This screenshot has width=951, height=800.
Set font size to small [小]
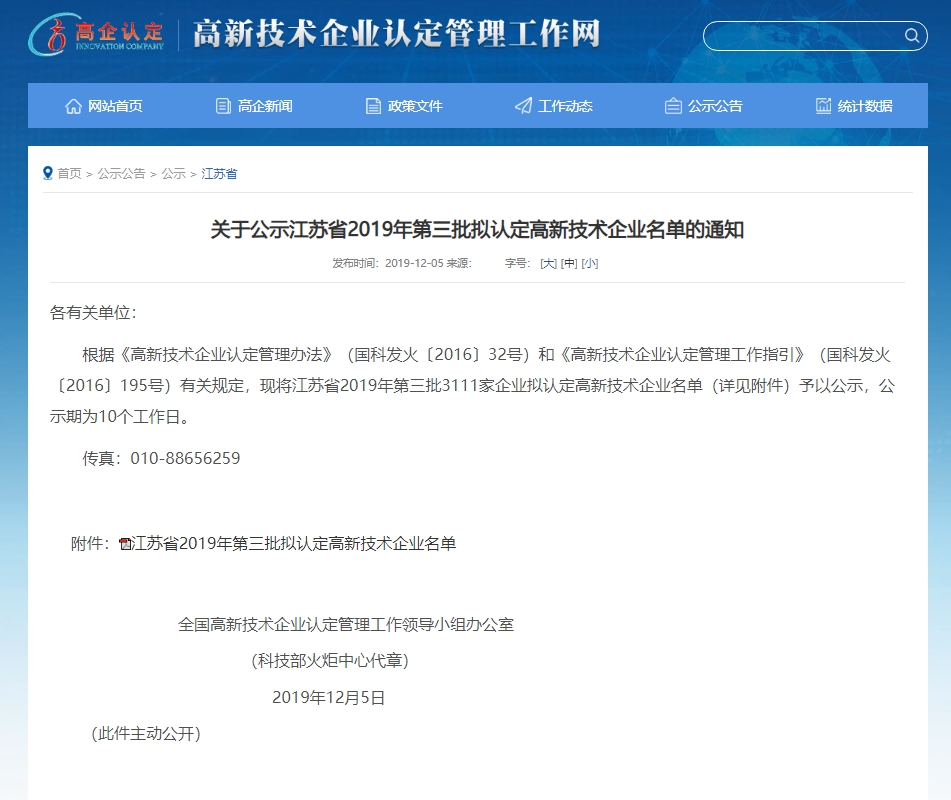click(590, 263)
